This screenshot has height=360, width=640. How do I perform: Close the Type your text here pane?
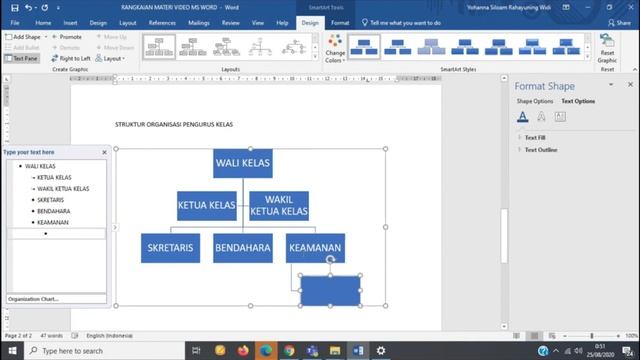104,152
